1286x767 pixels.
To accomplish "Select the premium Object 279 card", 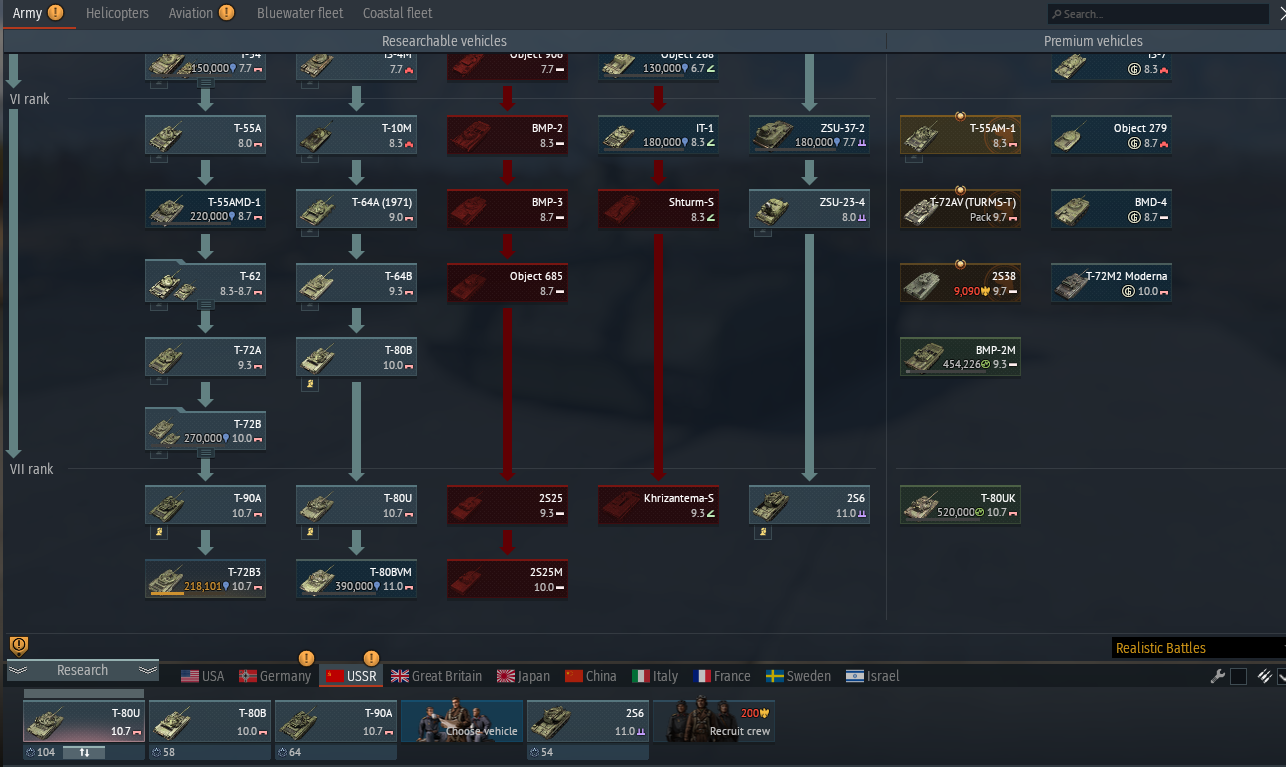I will coord(1112,135).
